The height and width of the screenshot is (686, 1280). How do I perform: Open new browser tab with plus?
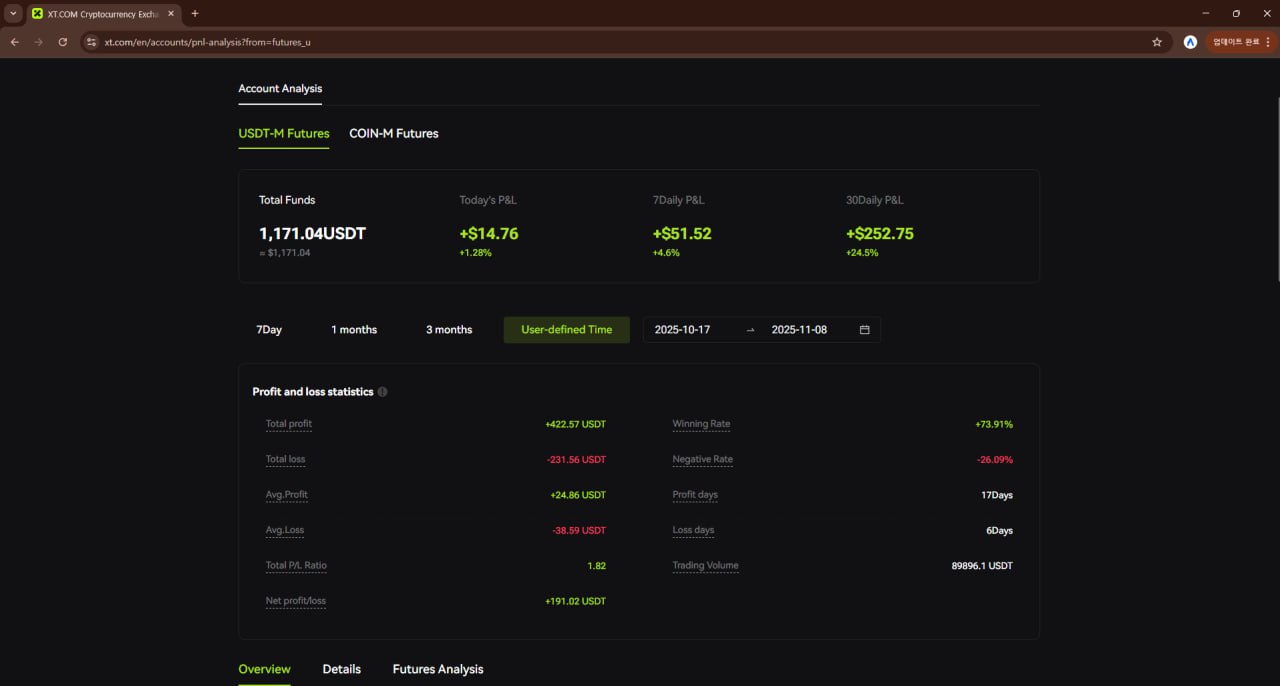(x=195, y=14)
